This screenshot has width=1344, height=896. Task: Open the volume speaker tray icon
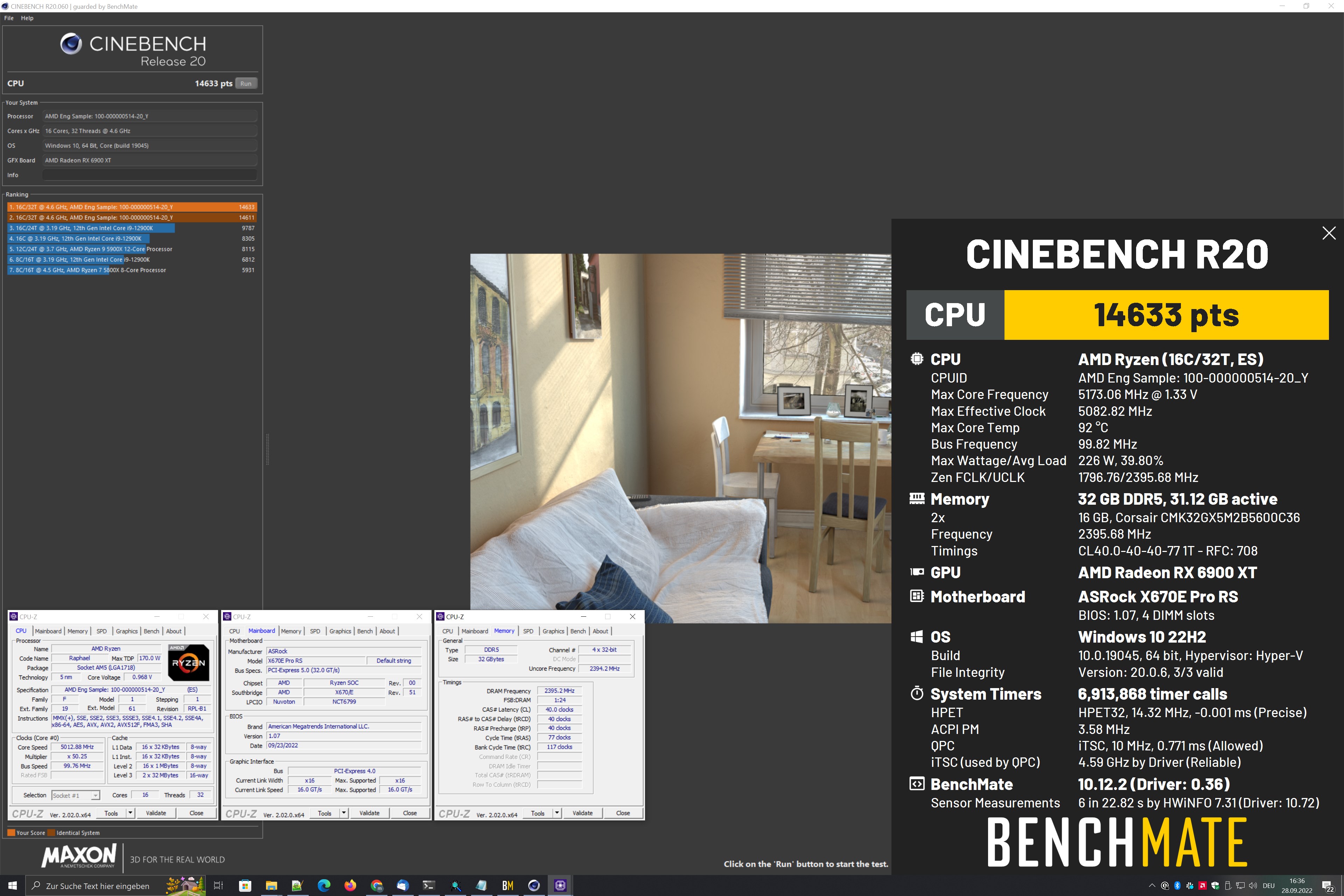1253,886
